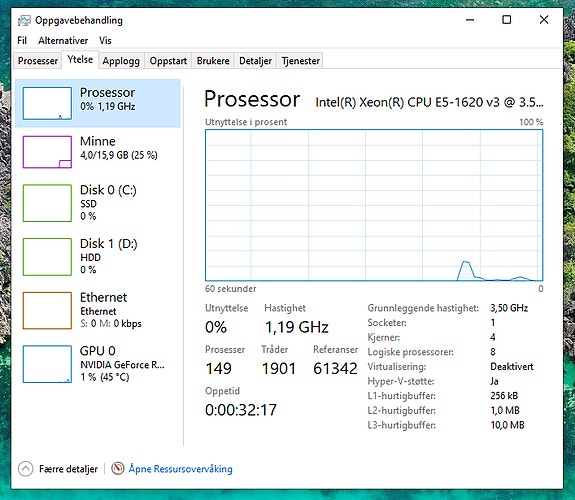Open the Åpne Ressursovervåking link

(180, 469)
